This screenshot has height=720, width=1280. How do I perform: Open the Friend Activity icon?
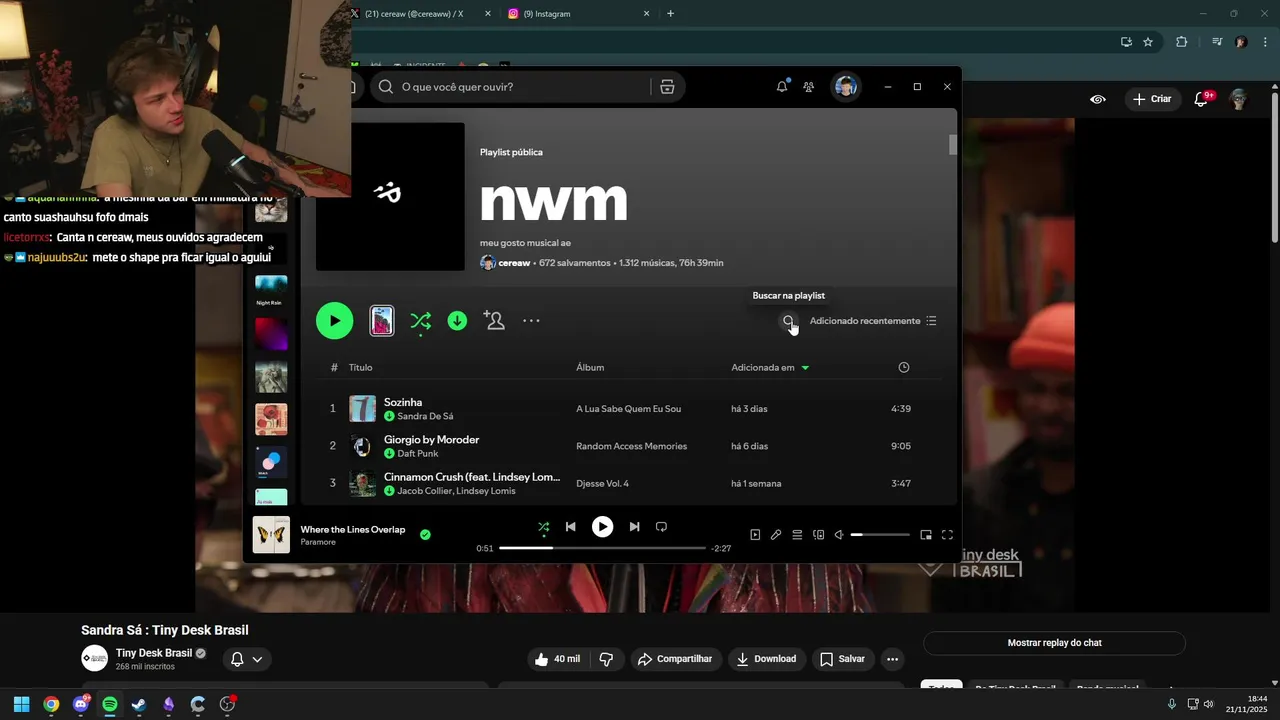pyautogui.click(x=808, y=87)
